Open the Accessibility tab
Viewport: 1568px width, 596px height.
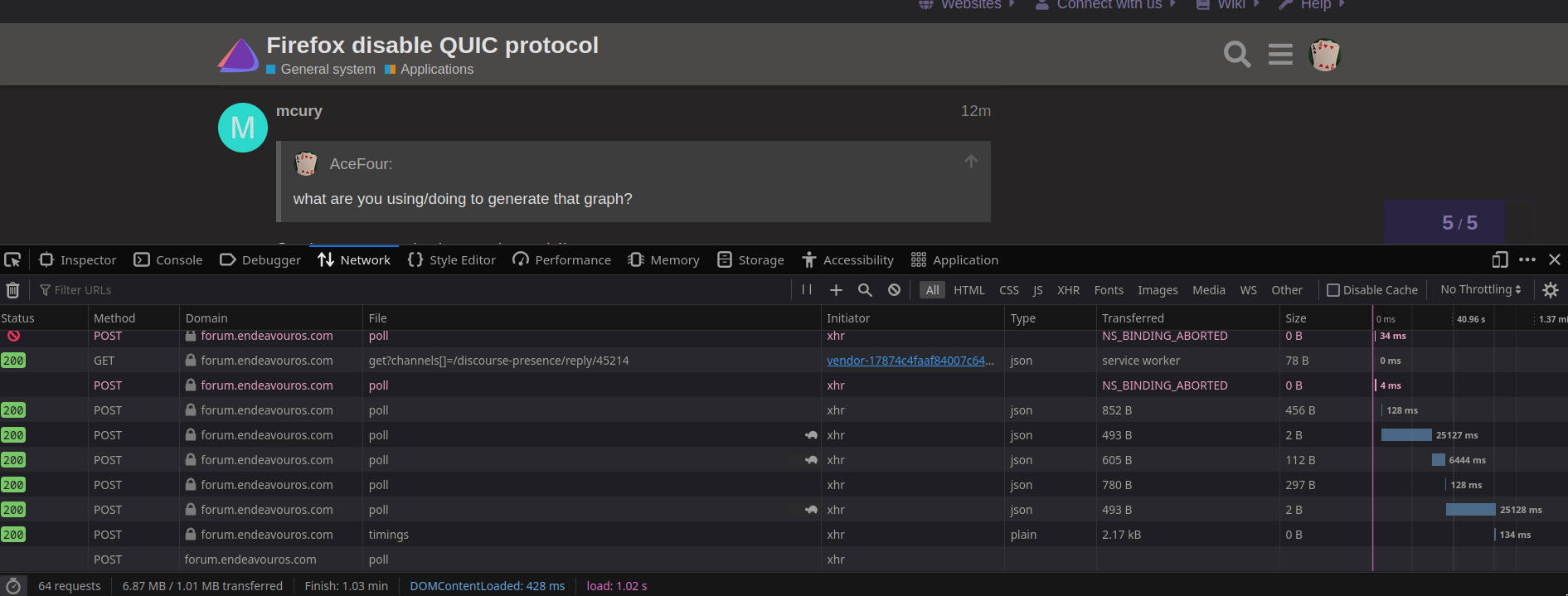pyautogui.click(x=847, y=260)
